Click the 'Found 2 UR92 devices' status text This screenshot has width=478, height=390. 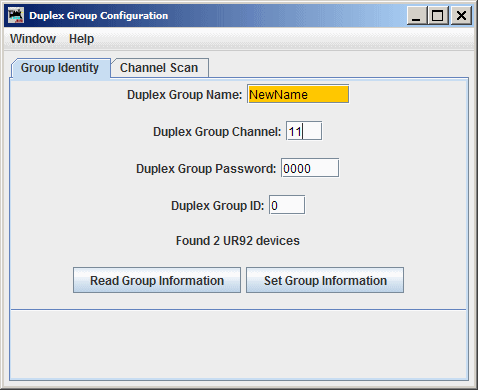point(238,241)
